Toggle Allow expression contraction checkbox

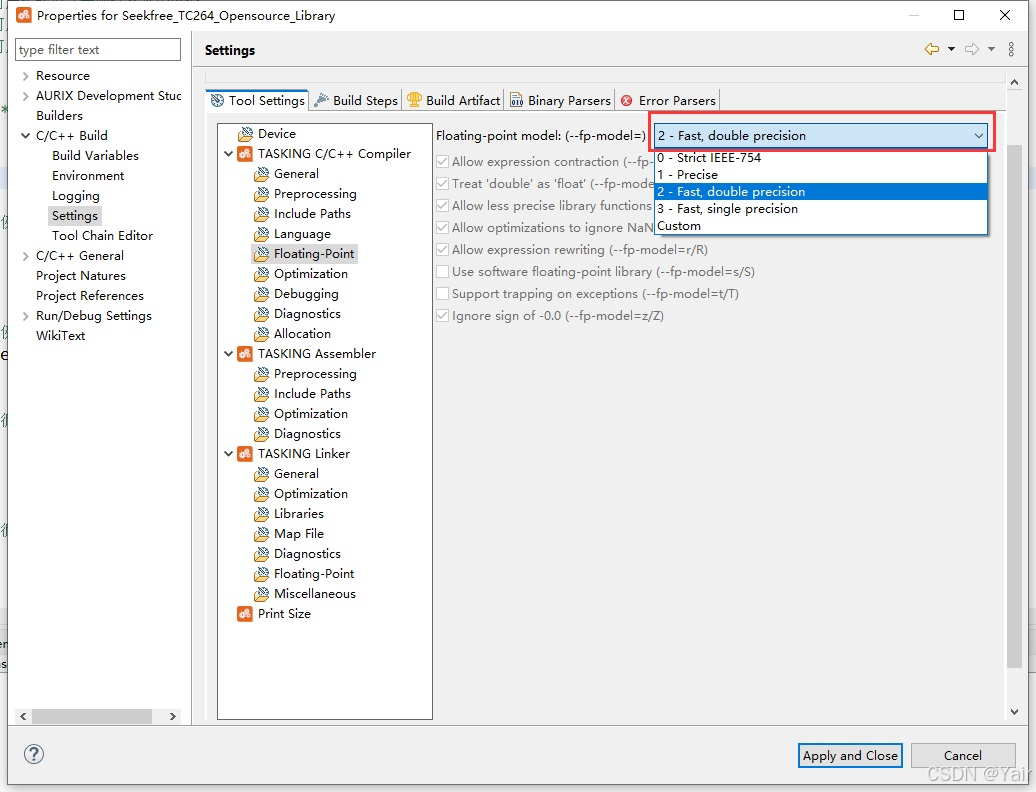(443, 161)
